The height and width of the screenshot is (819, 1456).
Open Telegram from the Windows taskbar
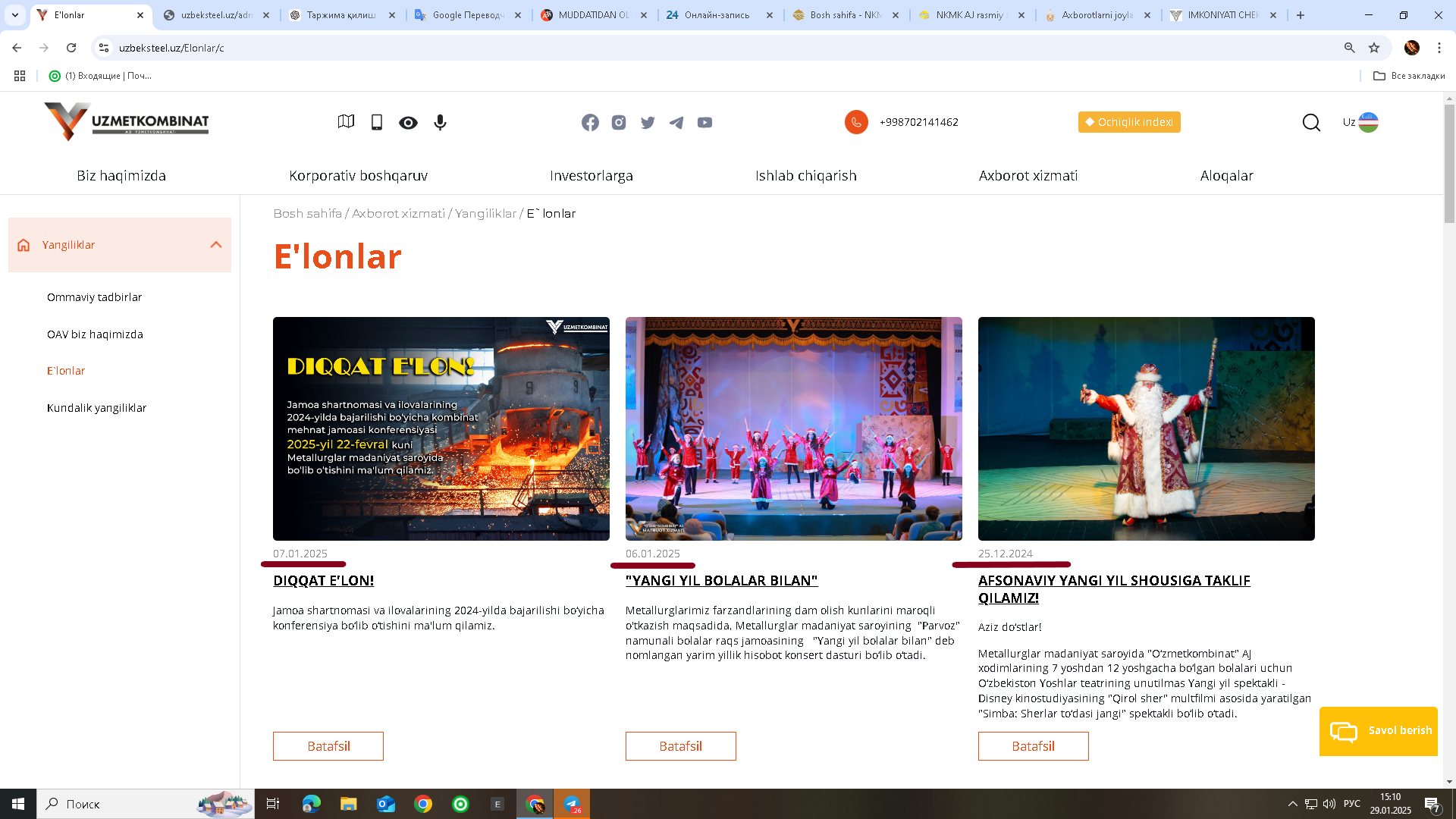pyautogui.click(x=572, y=804)
